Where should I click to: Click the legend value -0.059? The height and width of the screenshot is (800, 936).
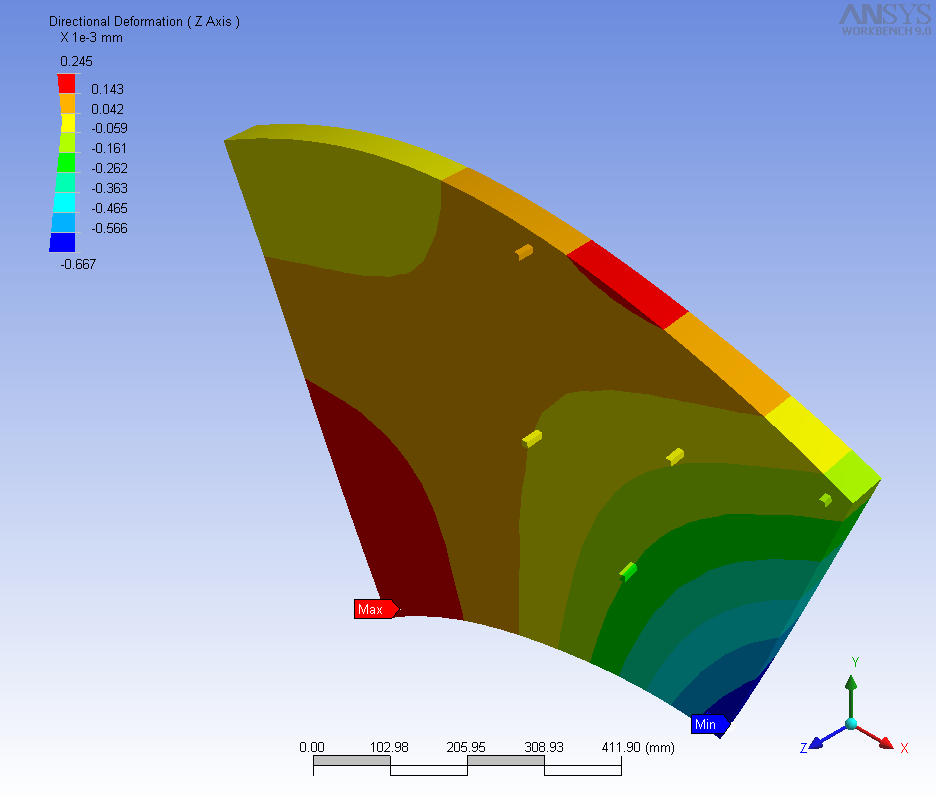110,128
